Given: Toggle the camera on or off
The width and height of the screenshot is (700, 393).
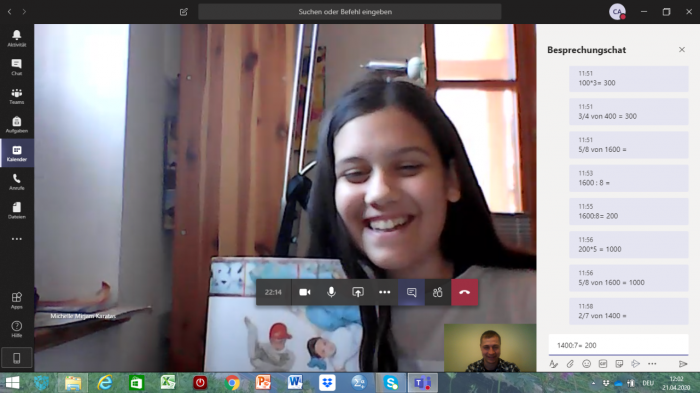Looking at the screenshot, I should 305,292.
